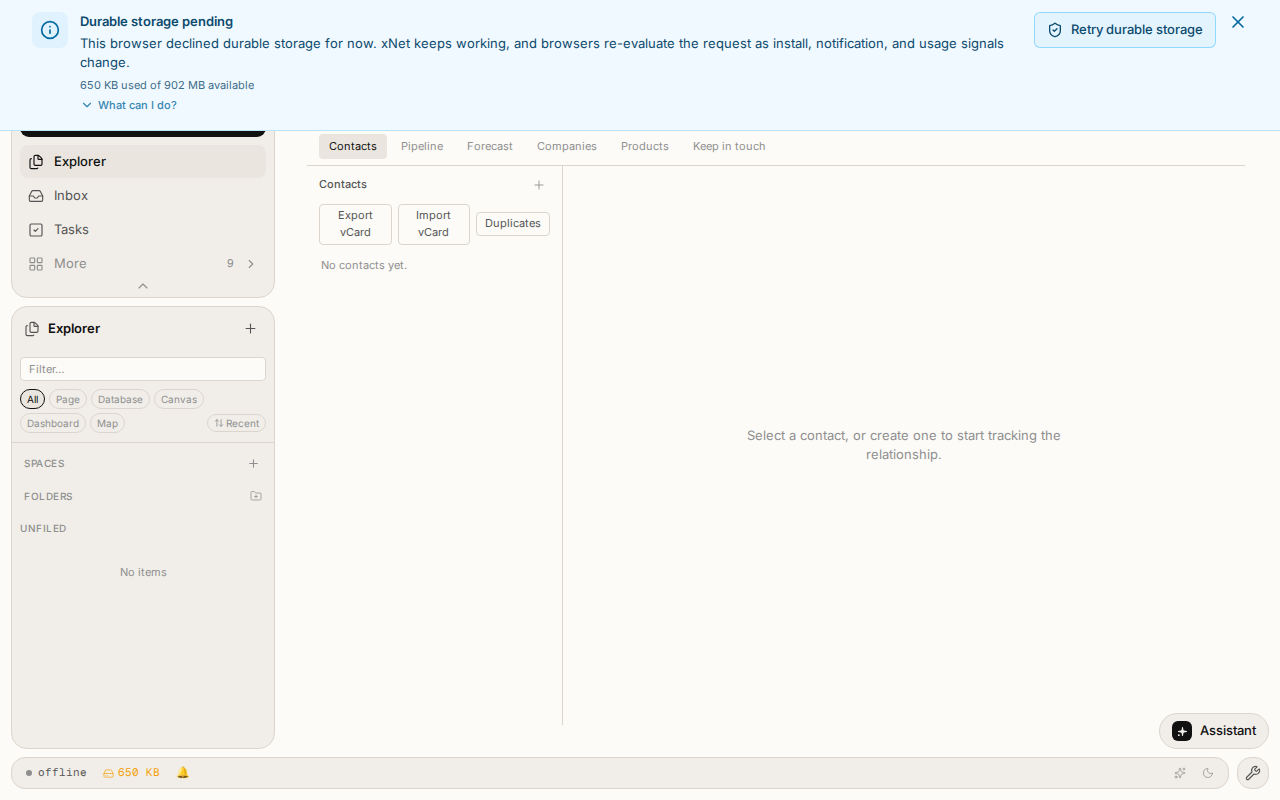Open the Forecast tab

tap(490, 146)
